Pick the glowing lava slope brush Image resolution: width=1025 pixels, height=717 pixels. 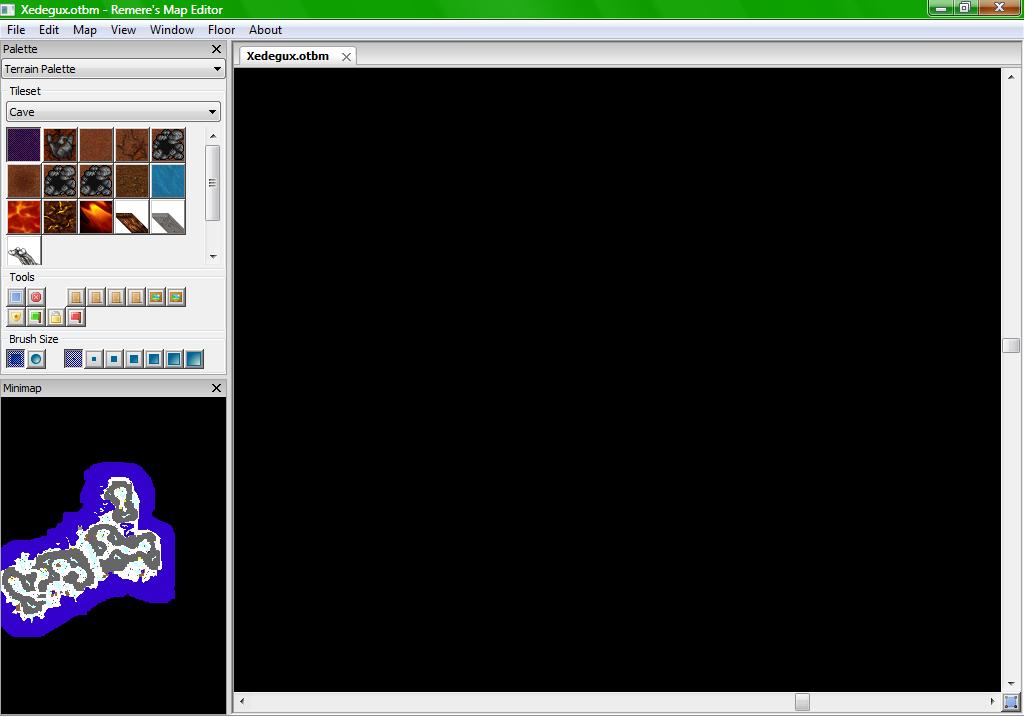(96, 217)
